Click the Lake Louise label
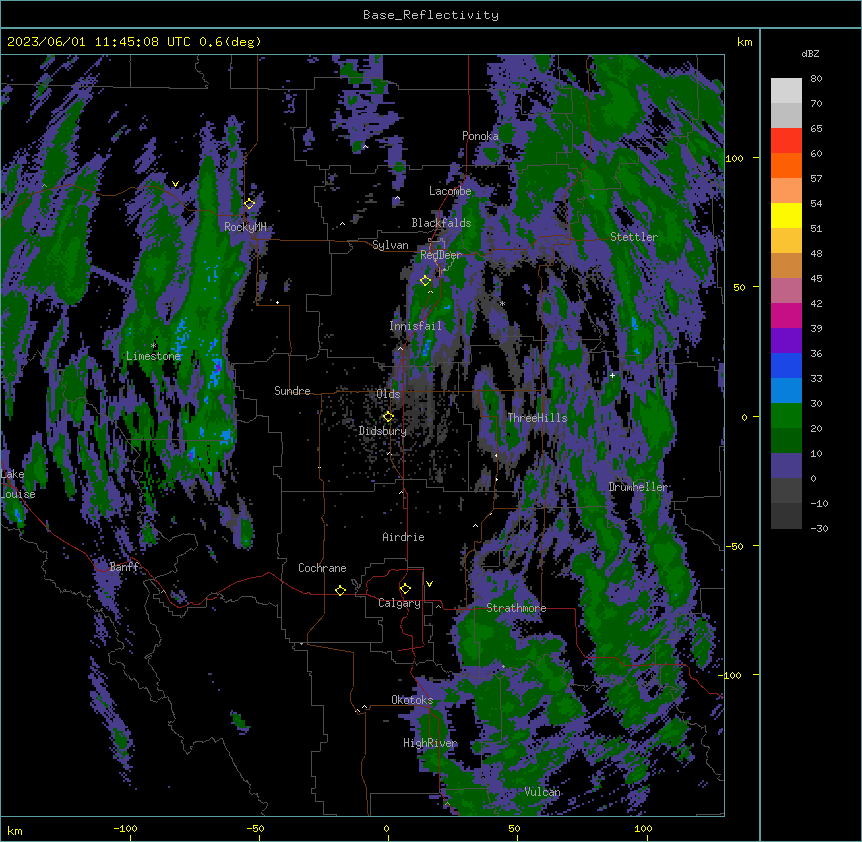Screen dimensions: 862x842 (17, 484)
